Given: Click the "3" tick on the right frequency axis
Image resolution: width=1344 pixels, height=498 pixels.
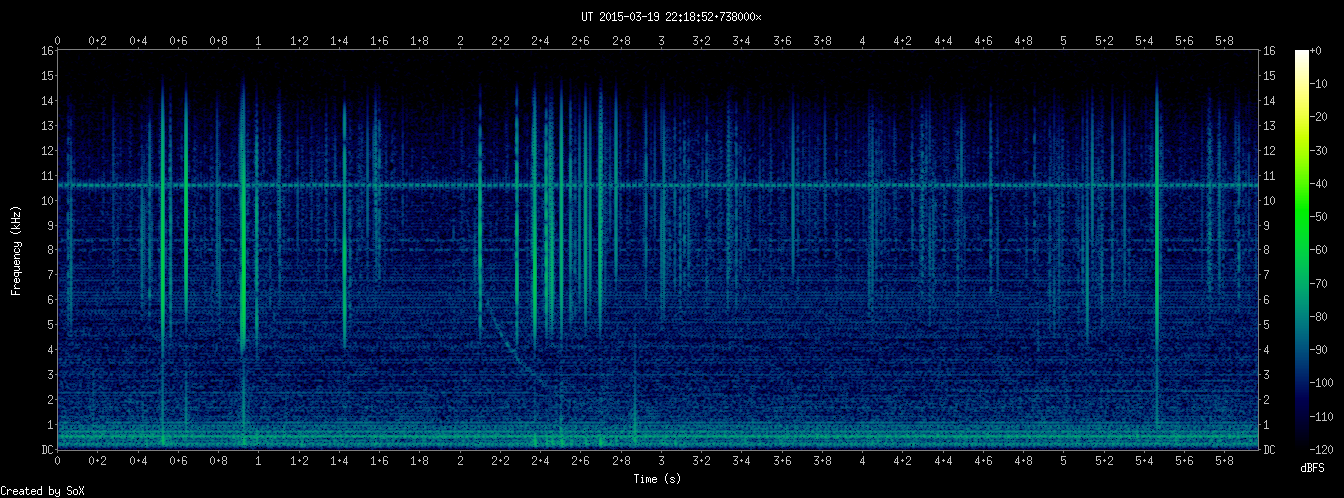Looking at the screenshot, I should pyautogui.click(x=1266, y=374).
